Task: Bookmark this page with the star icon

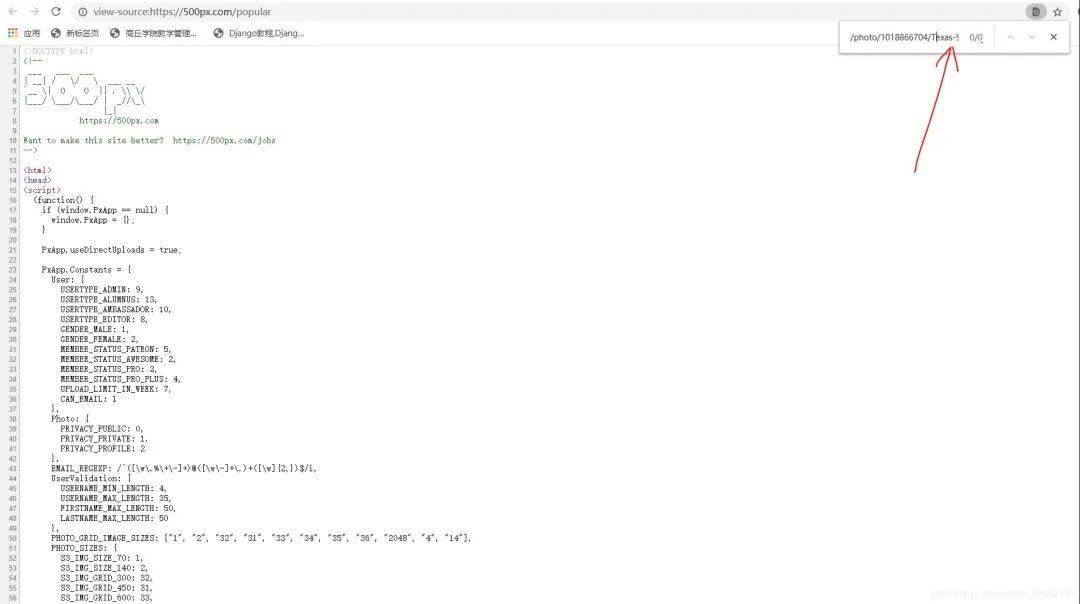Action: (x=1058, y=12)
